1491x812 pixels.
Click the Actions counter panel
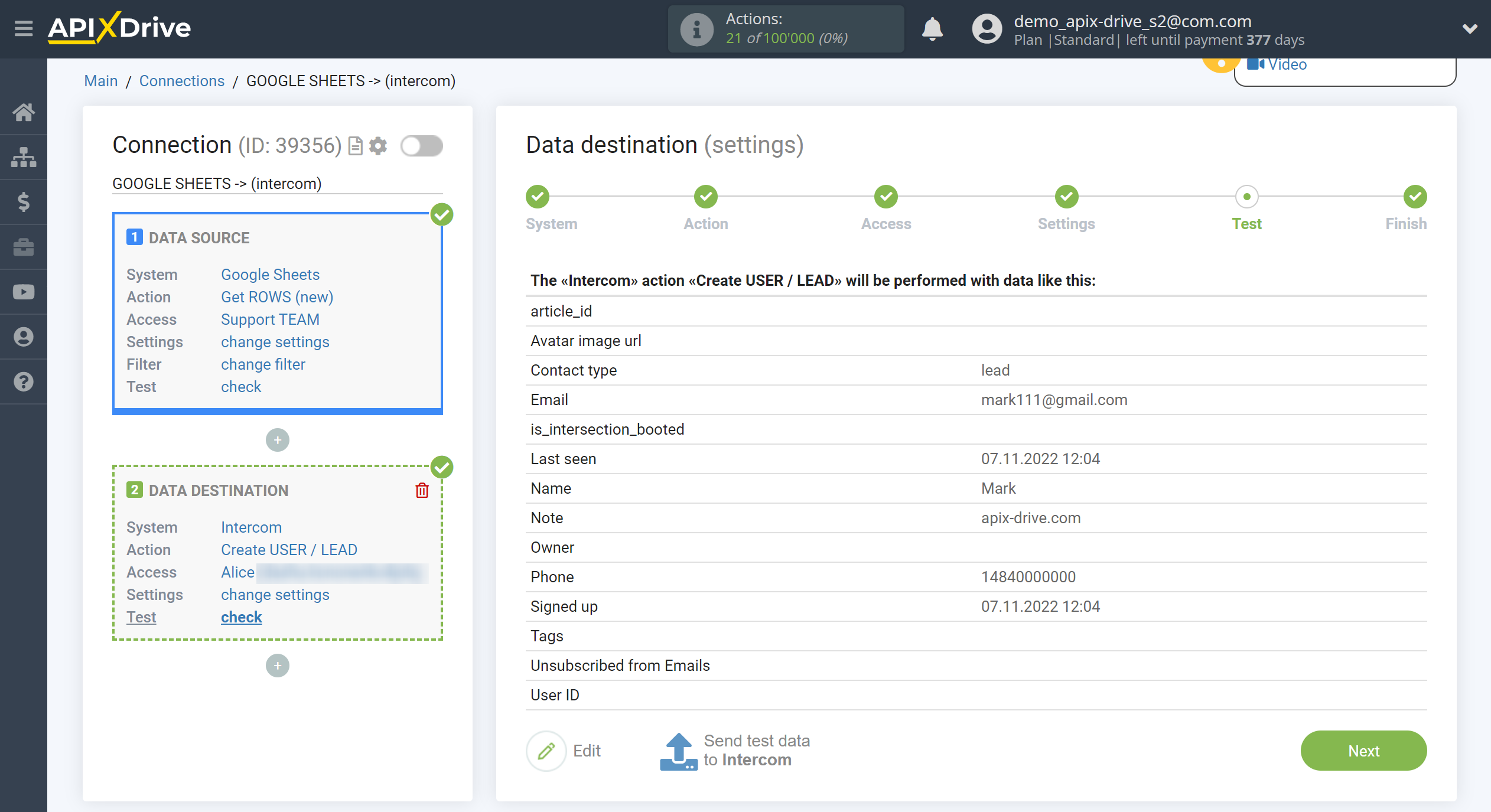(786, 29)
